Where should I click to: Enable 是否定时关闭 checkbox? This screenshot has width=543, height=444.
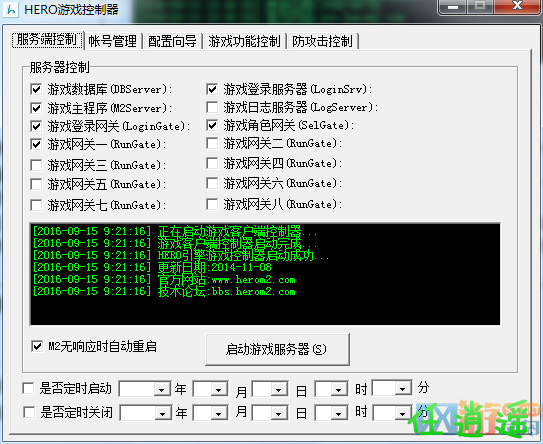(29, 412)
